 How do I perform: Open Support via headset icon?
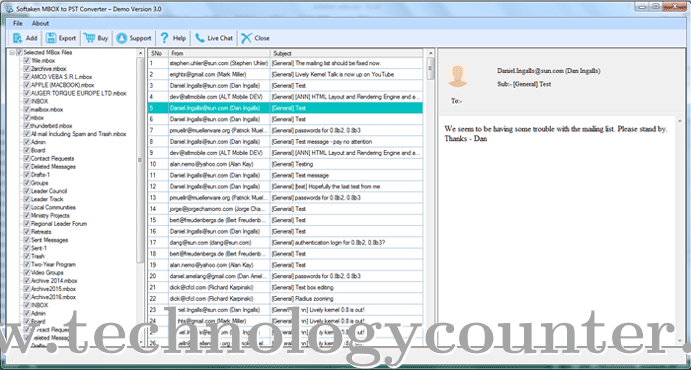click(x=122, y=38)
